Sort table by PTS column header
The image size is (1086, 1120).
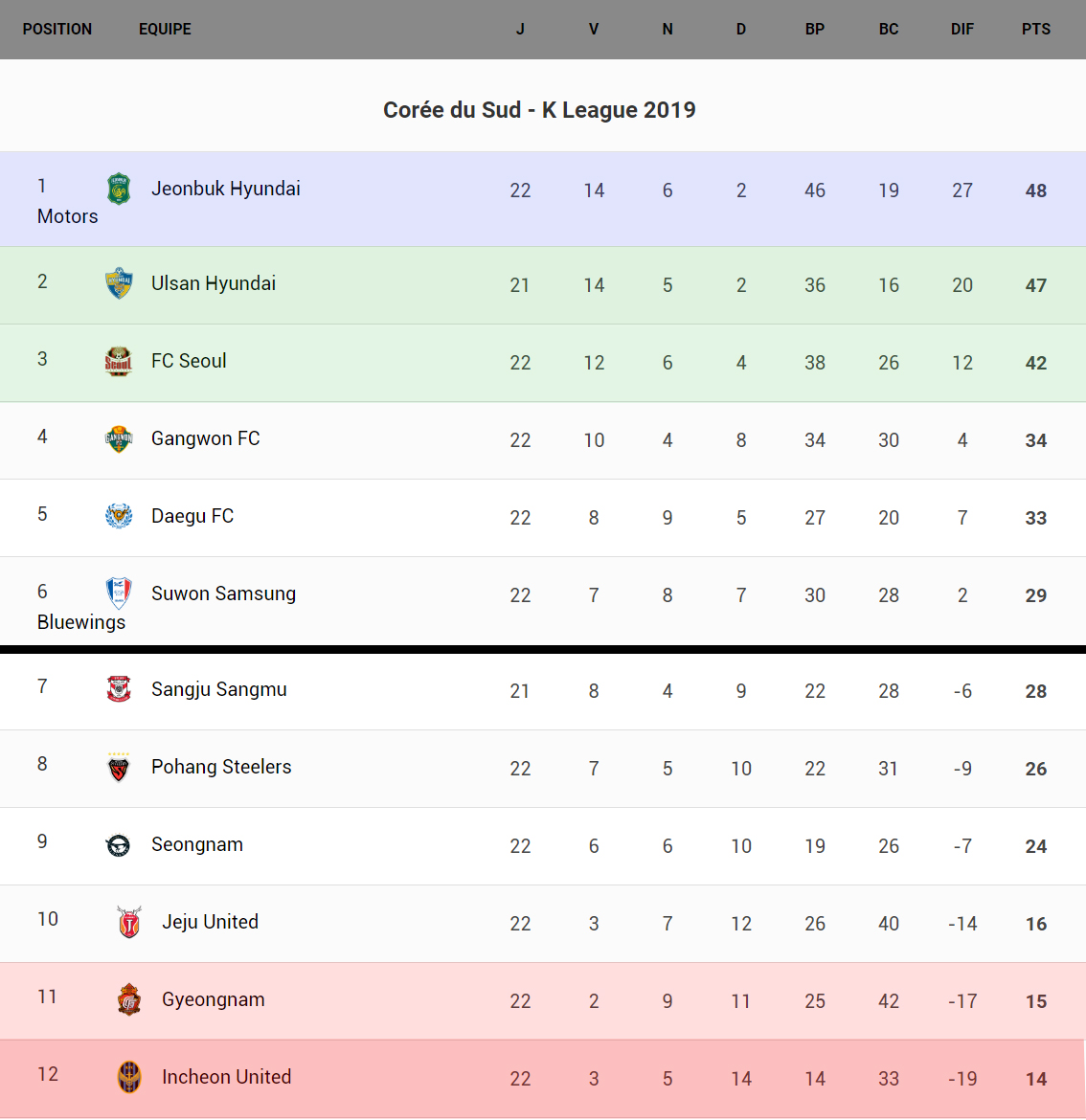pyautogui.click(x=1036, y=29)
